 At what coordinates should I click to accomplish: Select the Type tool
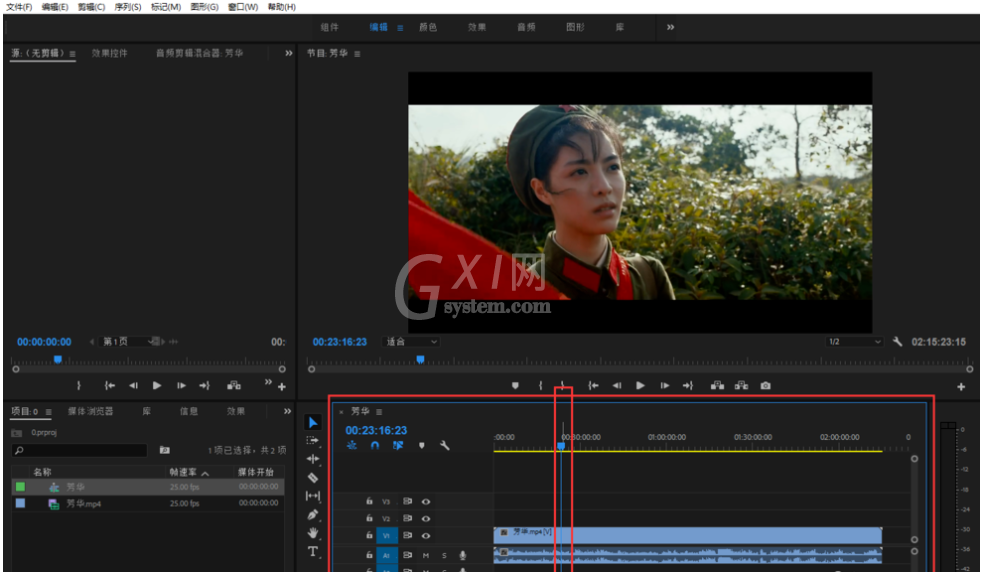313,551
